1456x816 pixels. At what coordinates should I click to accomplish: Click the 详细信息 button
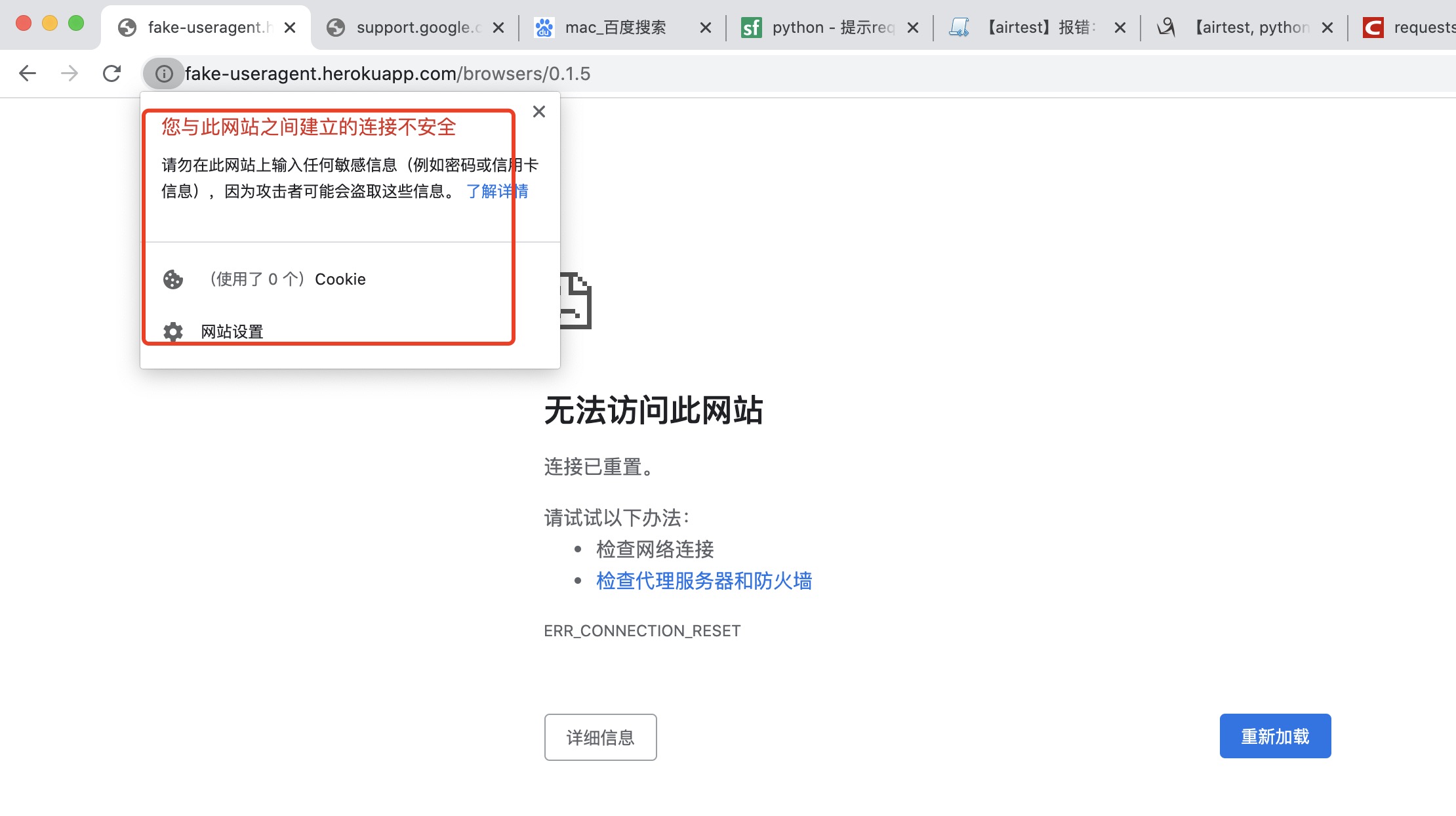click(x=600, y=737)
